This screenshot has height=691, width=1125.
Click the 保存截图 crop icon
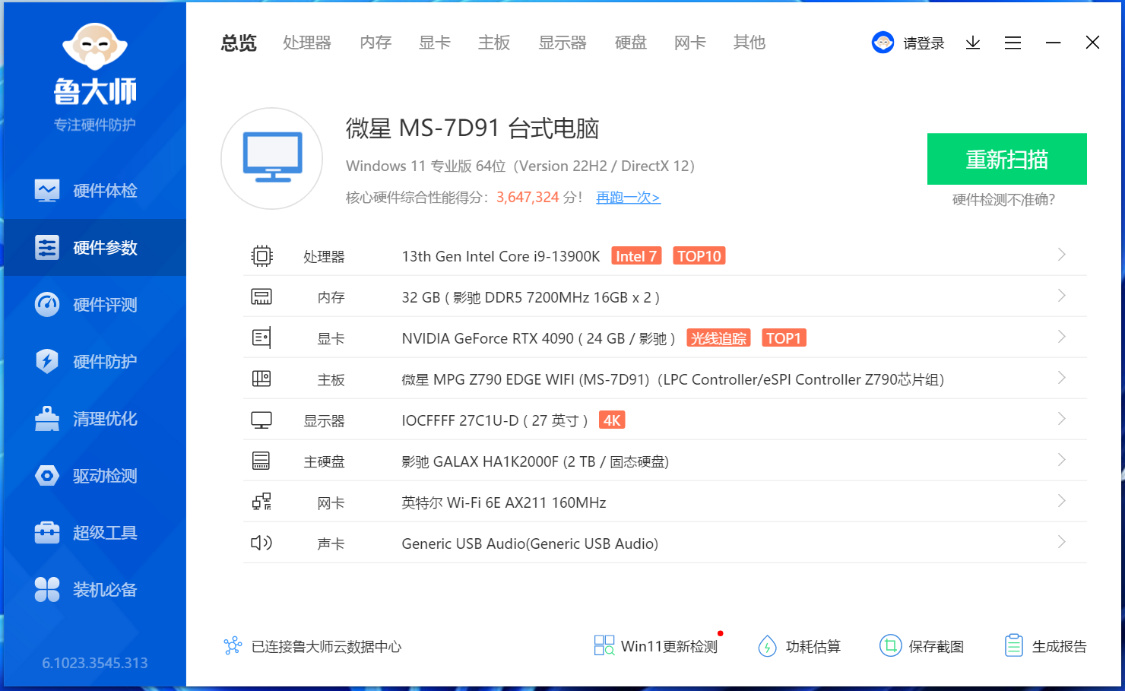(890, 645)
